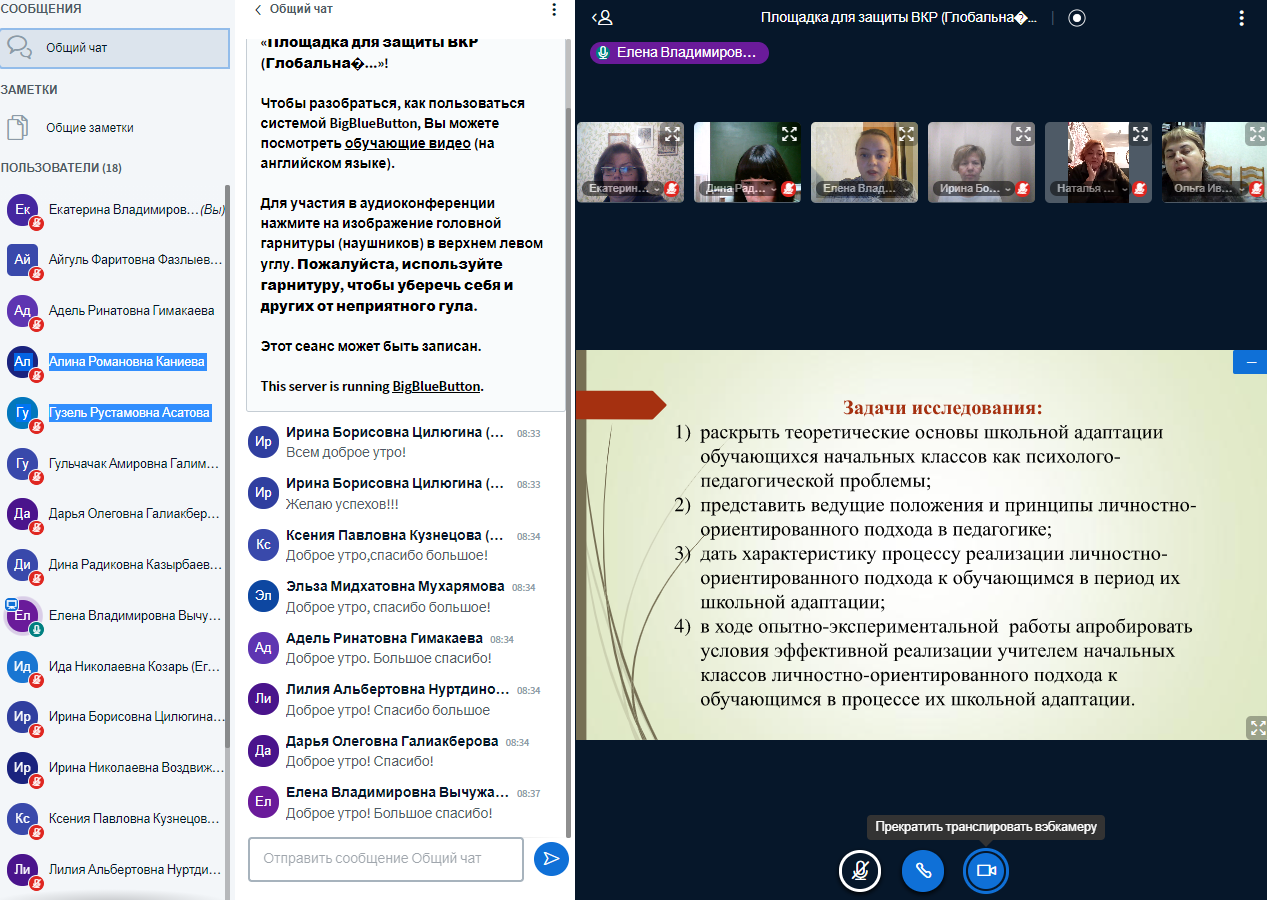Open Общие заметки shared notes
1267x900 pixels.
89,128
